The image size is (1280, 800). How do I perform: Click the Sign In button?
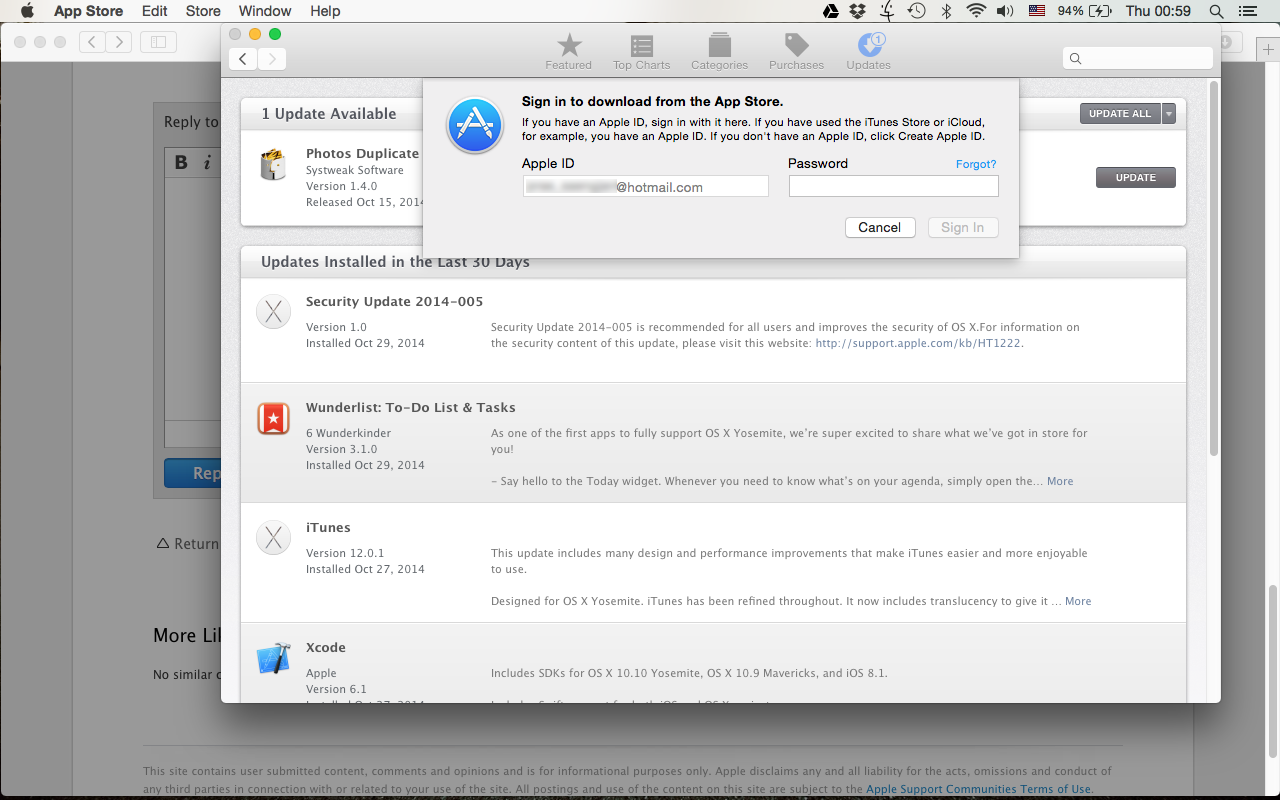[962, 227]
